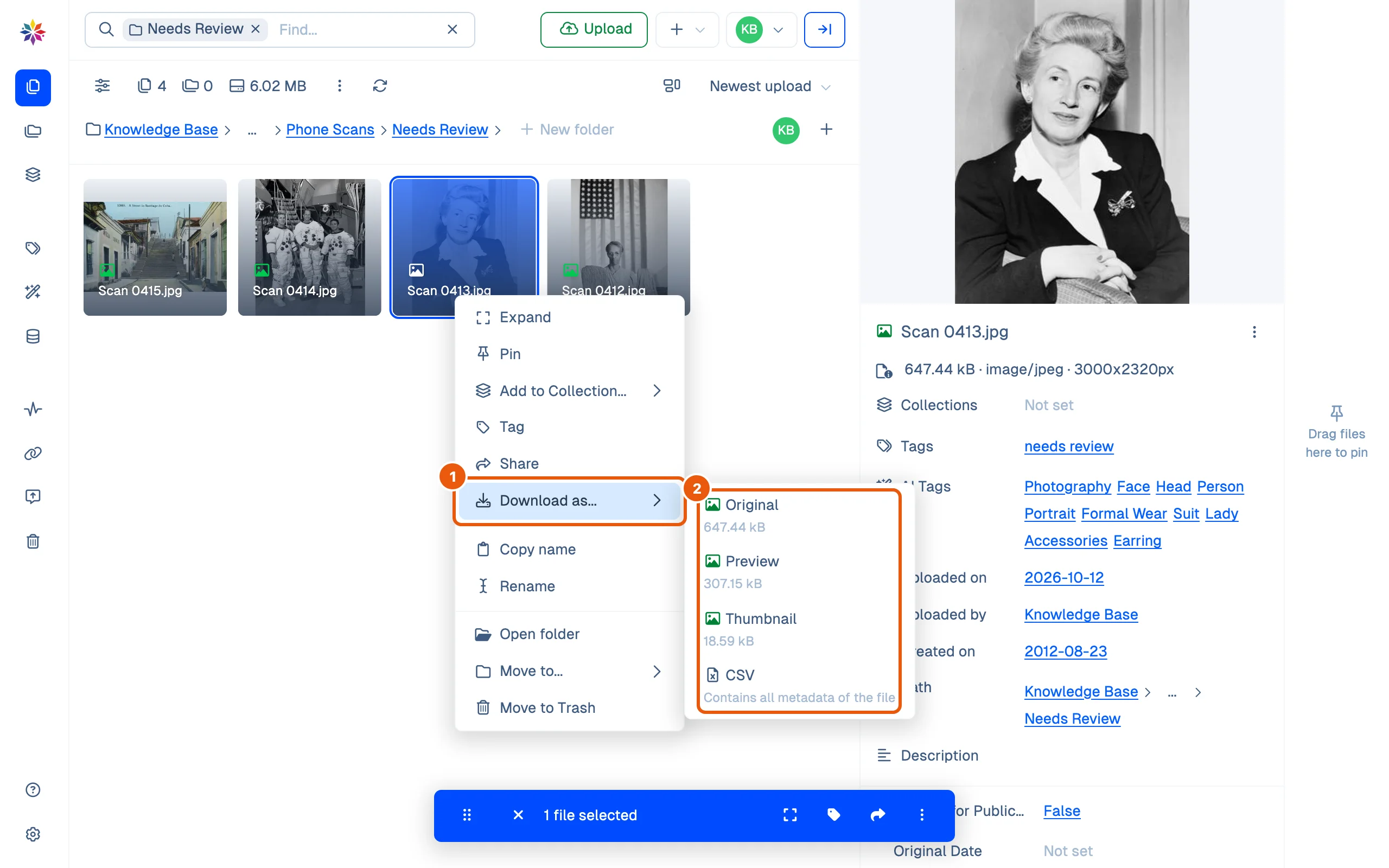
Task: Open the Tags icon in left sidebar
Action: click(x=33, y=248)
